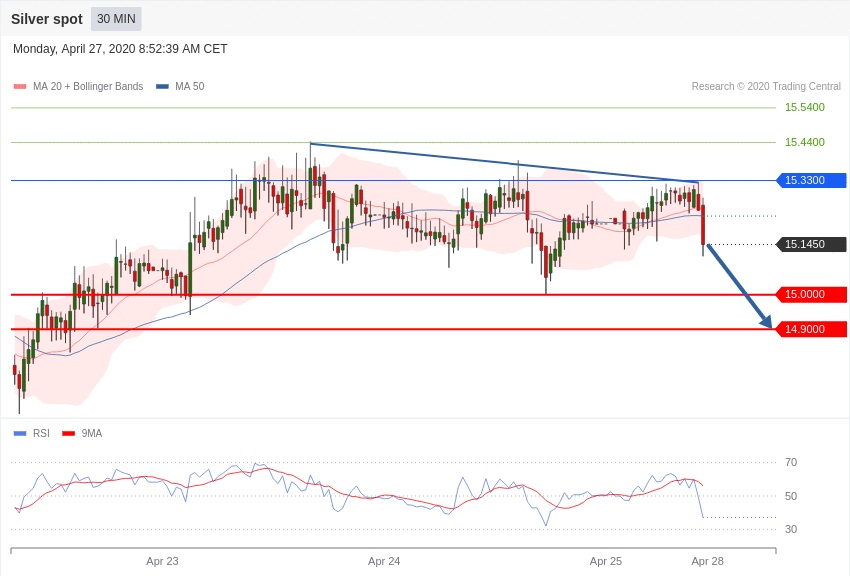Image resolution: width=850 pixels, height=576 pixels.
Task: Click the black 15.1450 current price tag
Action: (x=812, y=244)
